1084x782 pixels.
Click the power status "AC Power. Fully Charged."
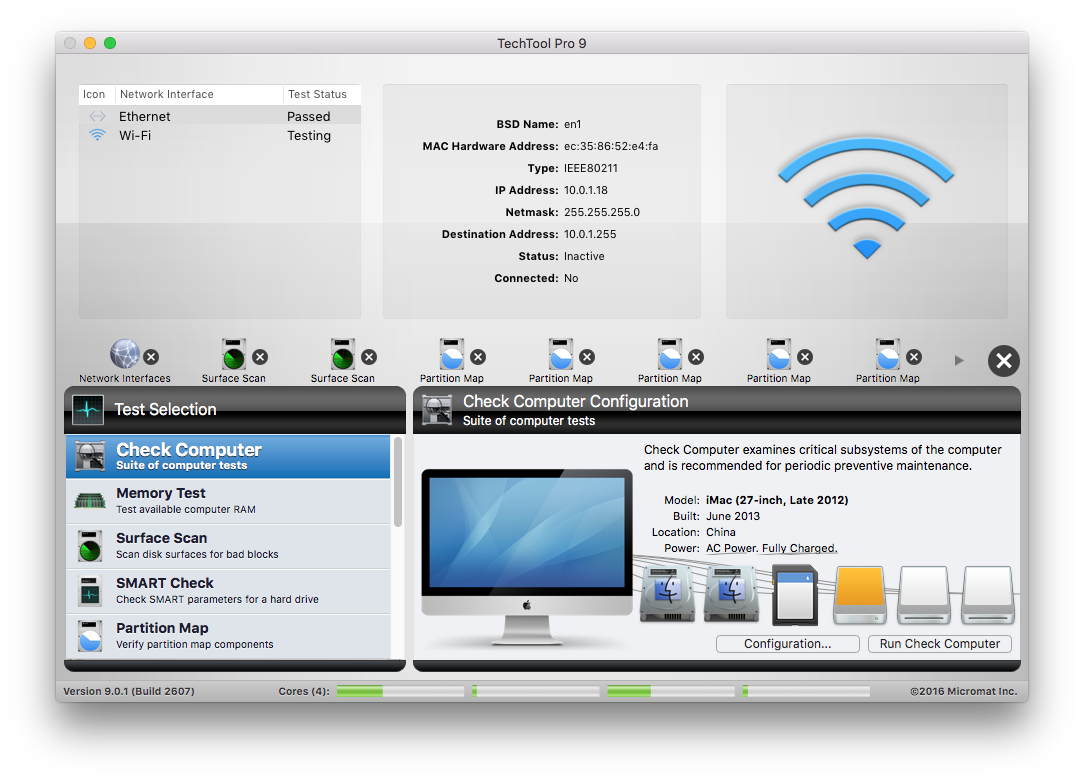pos(772,548)
